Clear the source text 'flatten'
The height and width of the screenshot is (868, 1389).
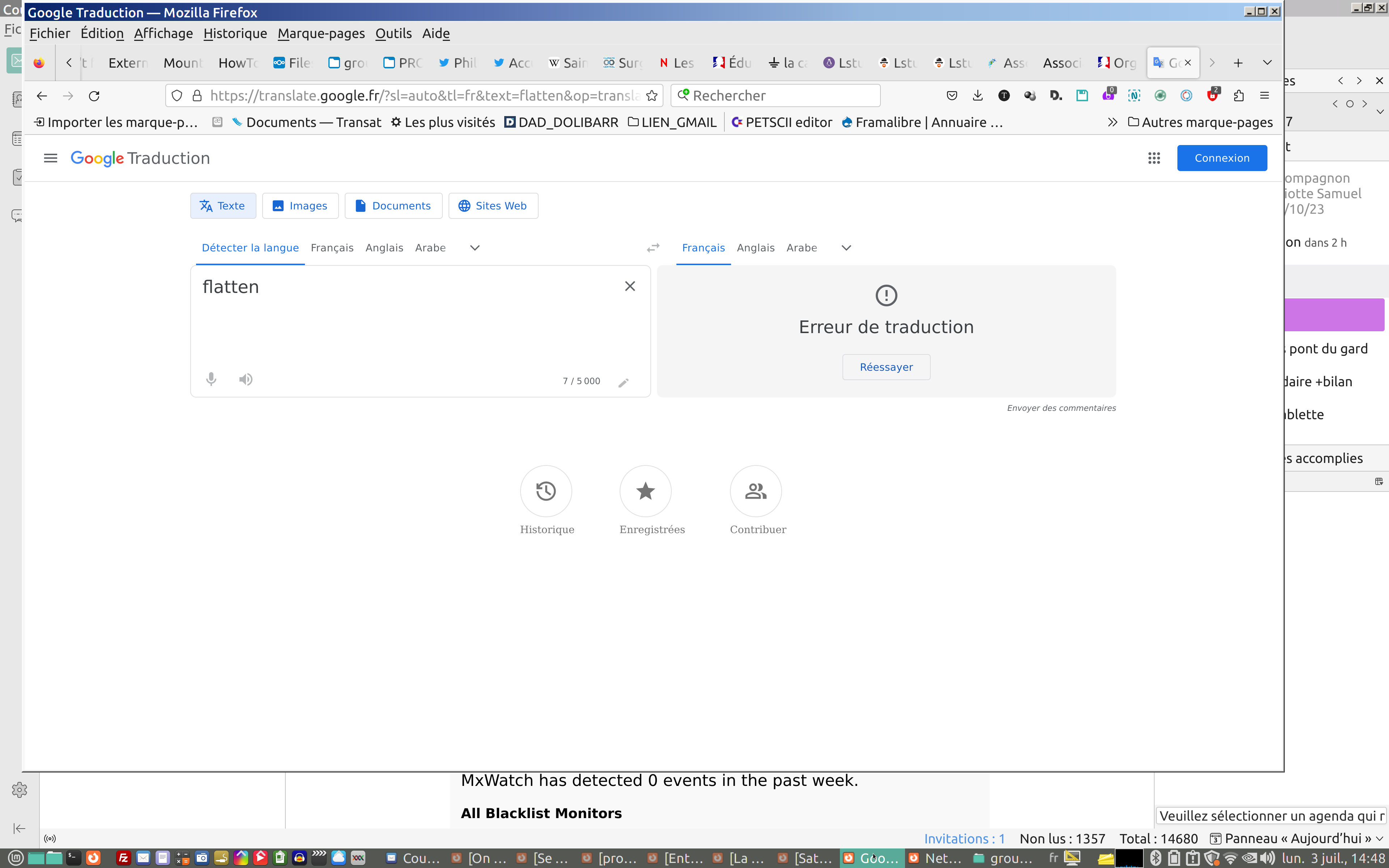tap(630, 286)
